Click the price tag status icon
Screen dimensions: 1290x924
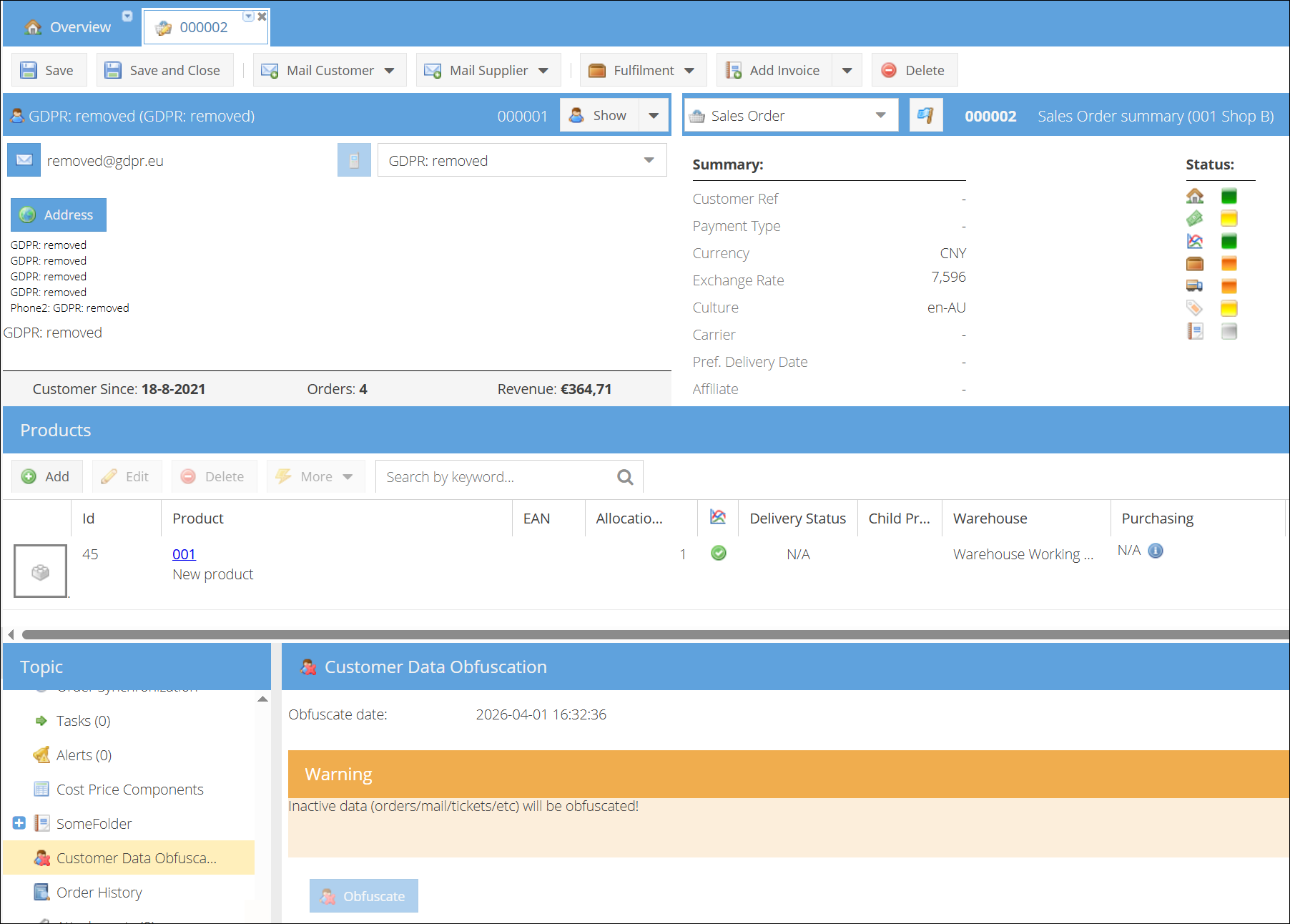tap(1195, 308)
